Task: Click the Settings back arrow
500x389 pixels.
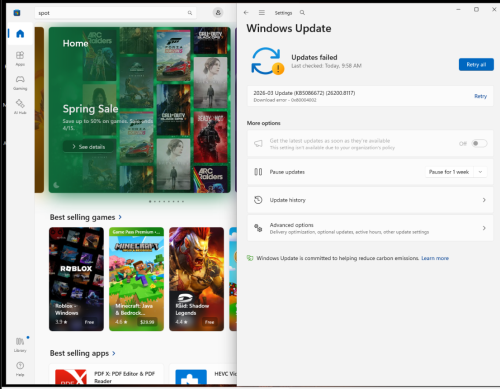Action: 246,13
